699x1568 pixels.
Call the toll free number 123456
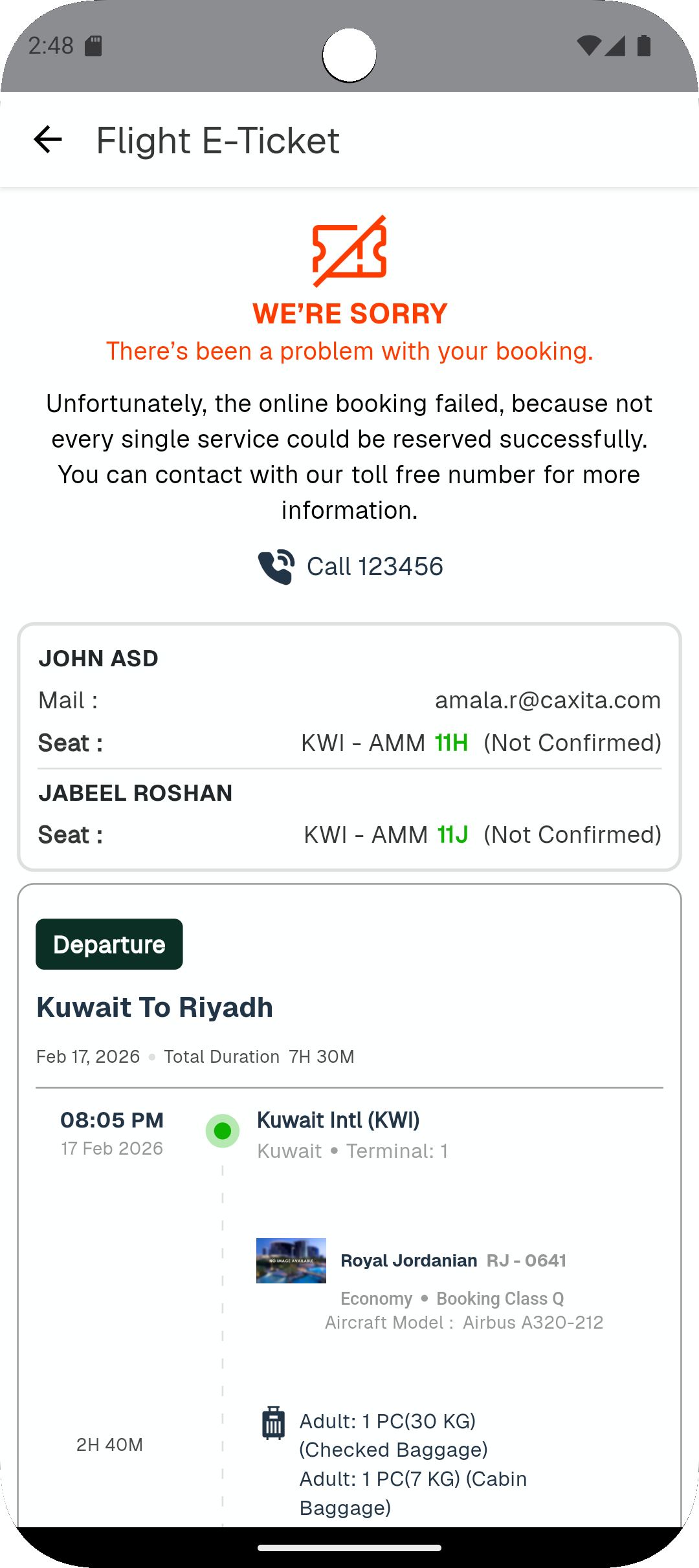click(375, 567)
